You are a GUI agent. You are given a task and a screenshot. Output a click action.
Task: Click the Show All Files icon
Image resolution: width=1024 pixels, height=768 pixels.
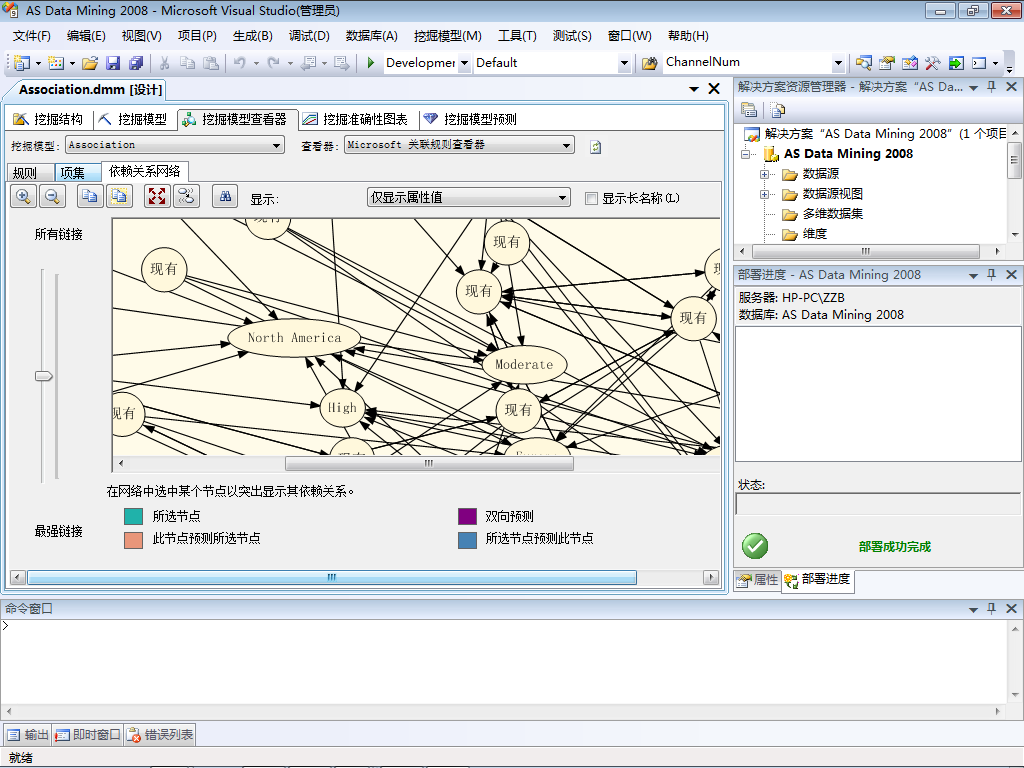777,110
